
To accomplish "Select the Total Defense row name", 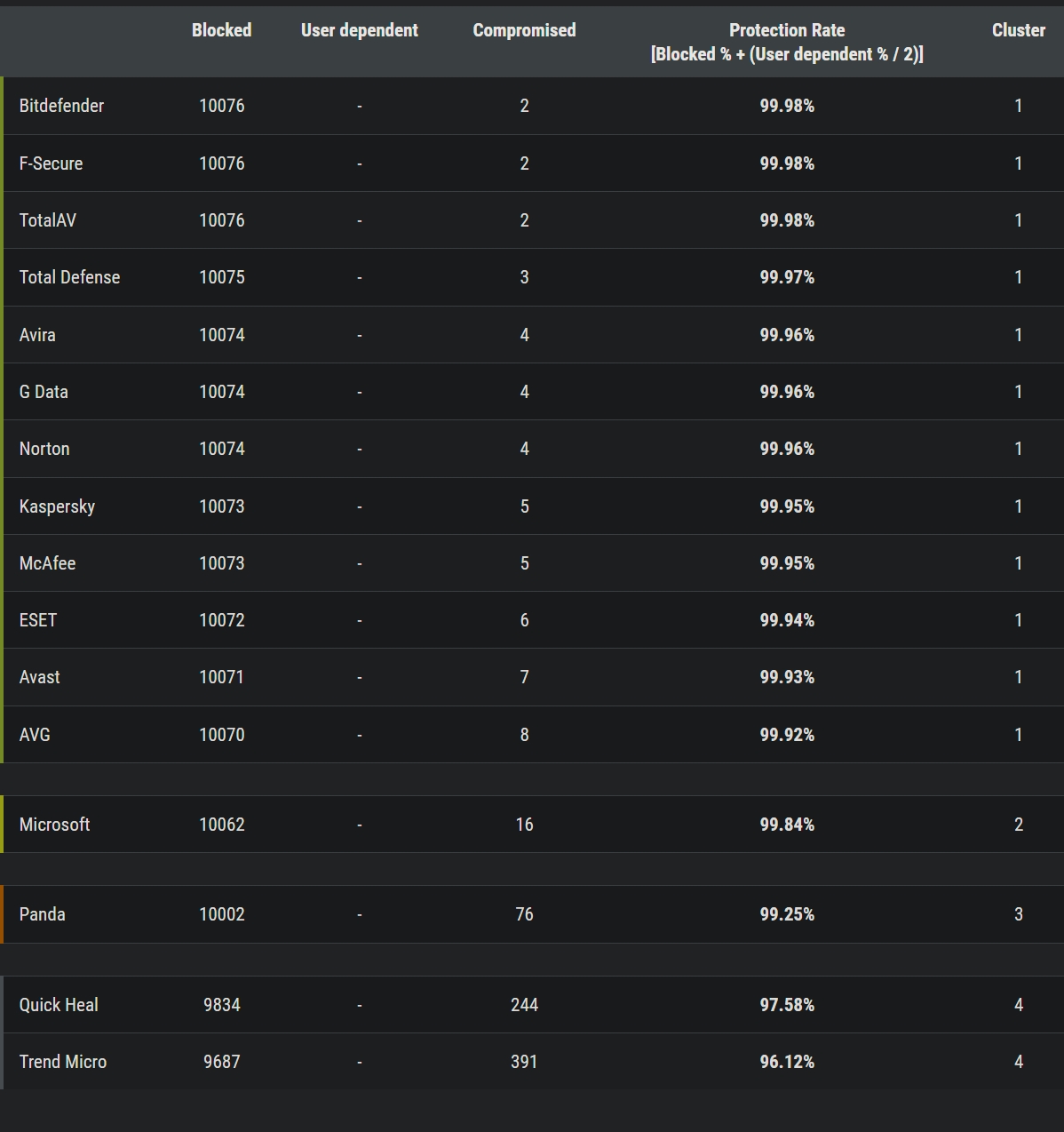I will pyautogui.click(x=69, y=277).
